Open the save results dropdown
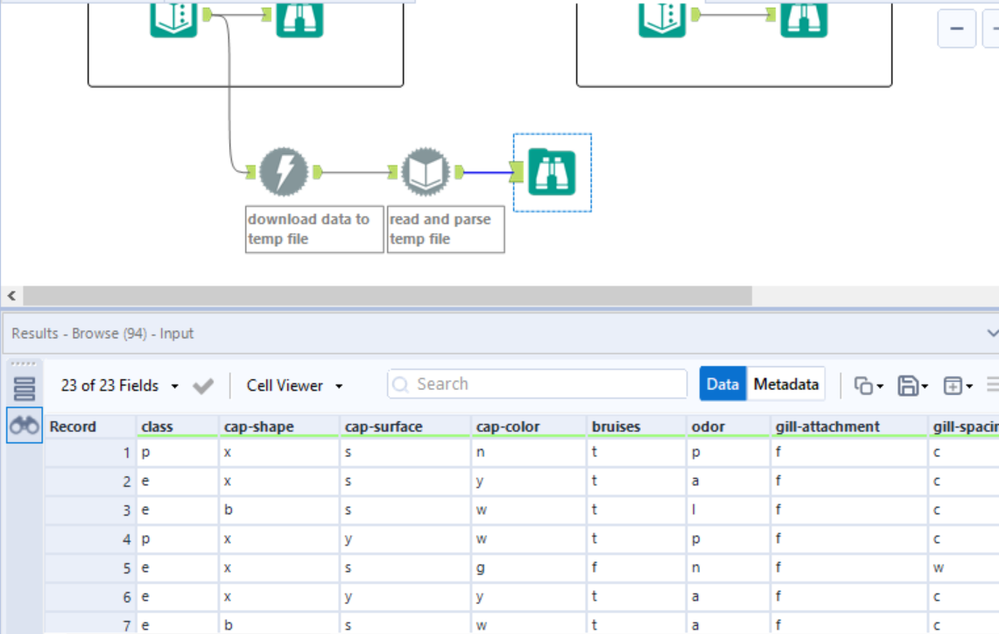Viewport: 999px width, 634px height. point(913,386)
